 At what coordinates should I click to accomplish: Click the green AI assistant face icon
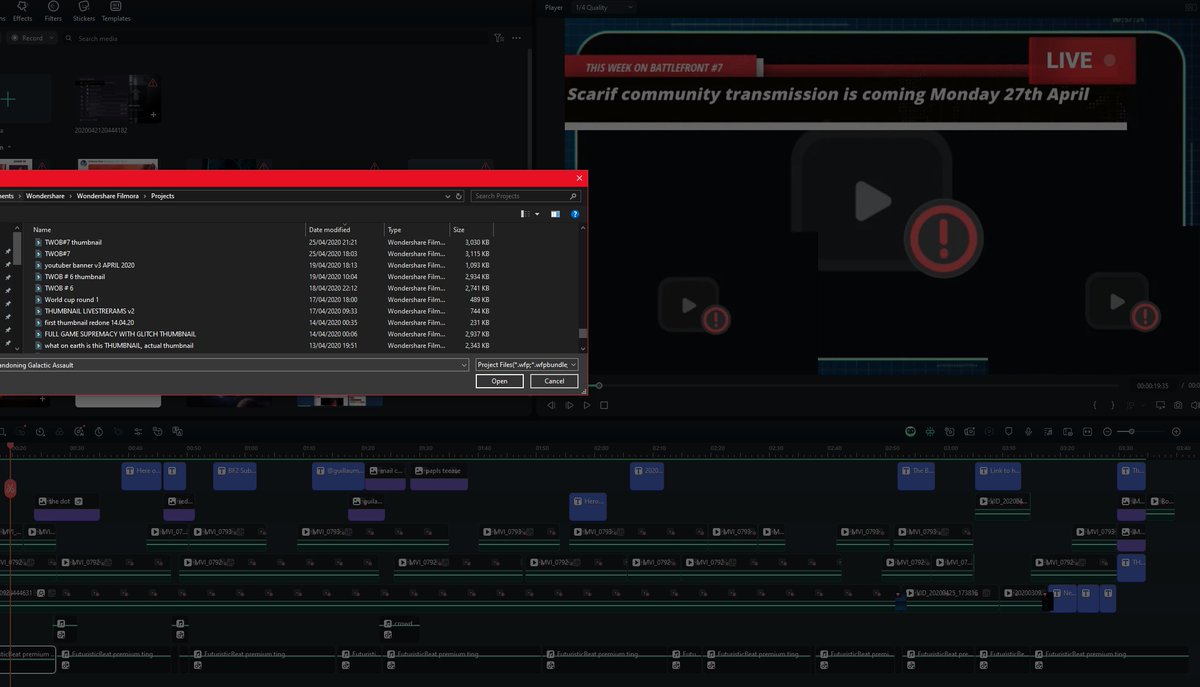[911, 431]
